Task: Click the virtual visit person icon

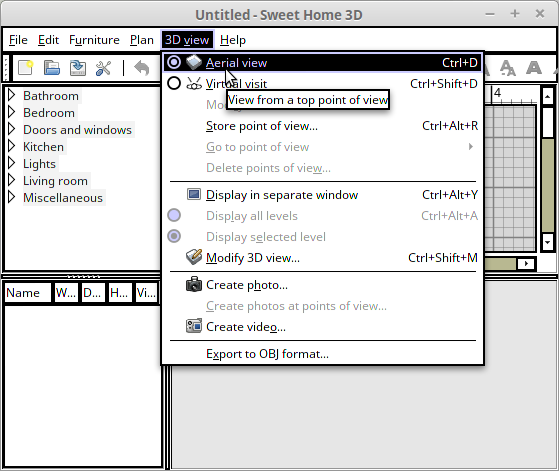Action: pyautogui.click(x=194, y=84)
